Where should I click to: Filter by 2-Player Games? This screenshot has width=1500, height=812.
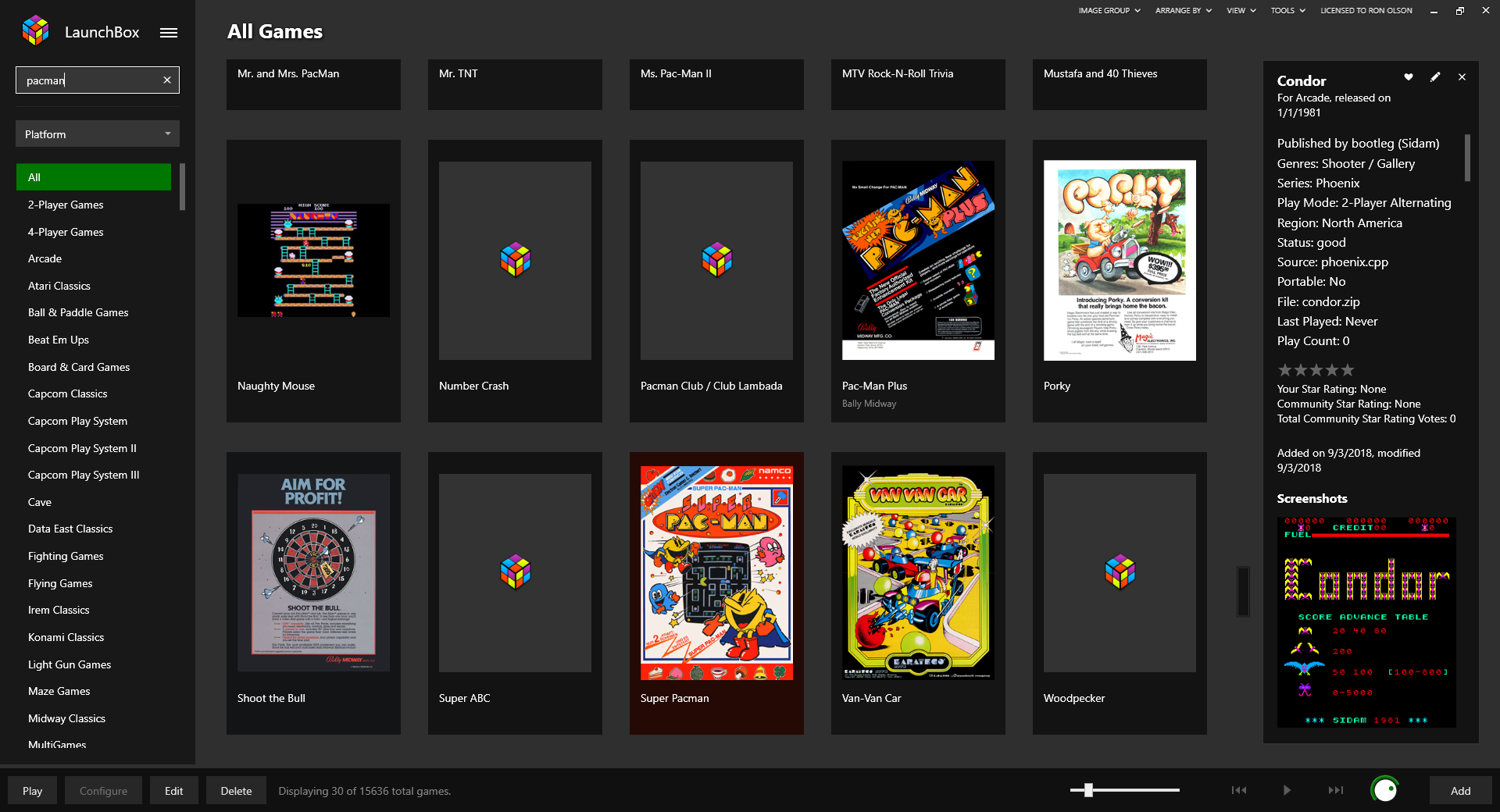click(66, 205)
